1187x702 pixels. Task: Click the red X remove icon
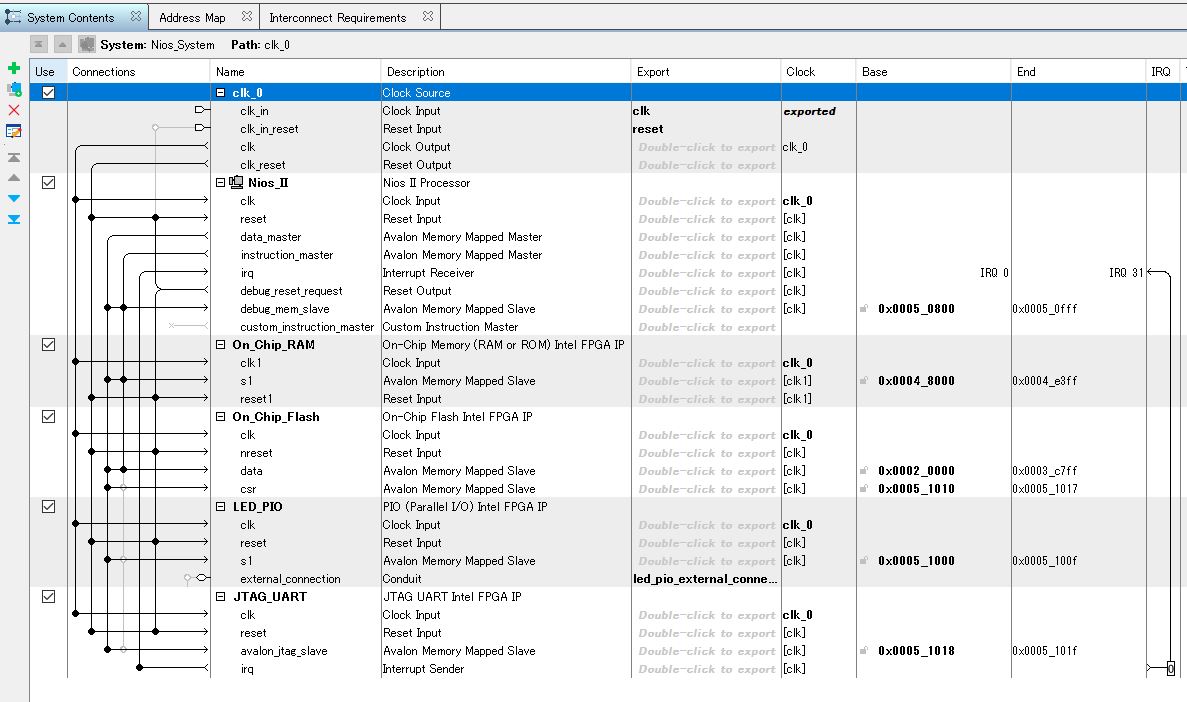pyautogui.click(x=14, y=110)
